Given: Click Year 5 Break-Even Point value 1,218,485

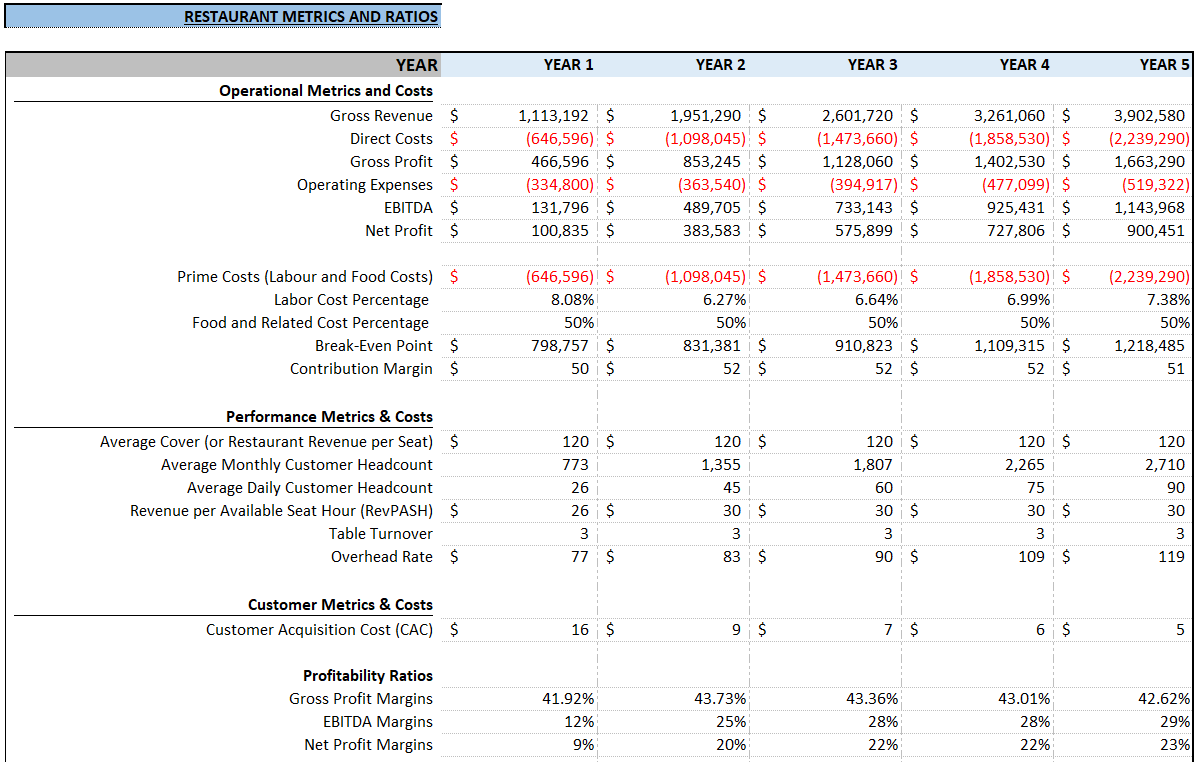Looking at the screenshot, I should tap(1149, 345).
